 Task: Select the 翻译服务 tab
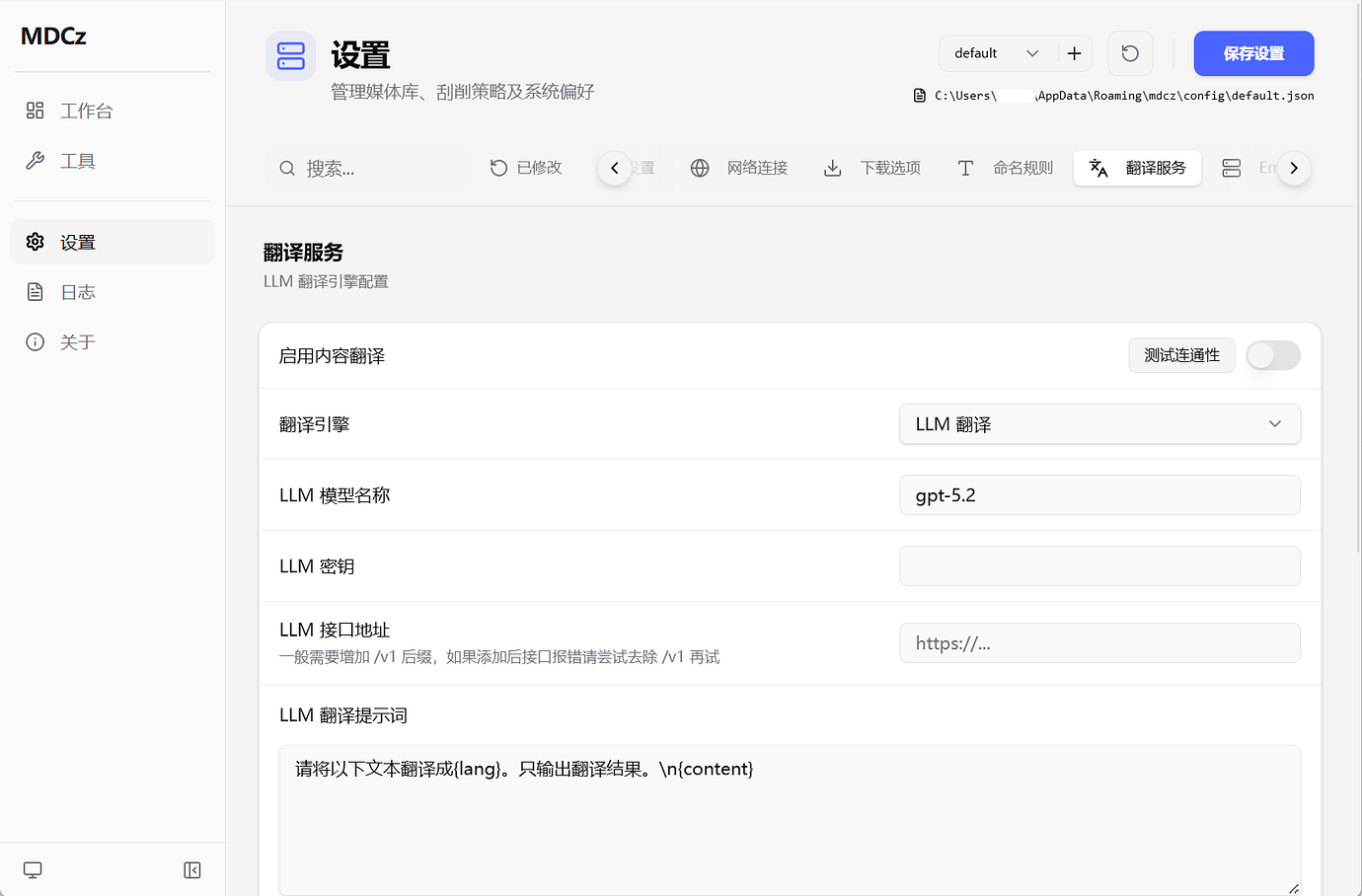(1137, 168)
